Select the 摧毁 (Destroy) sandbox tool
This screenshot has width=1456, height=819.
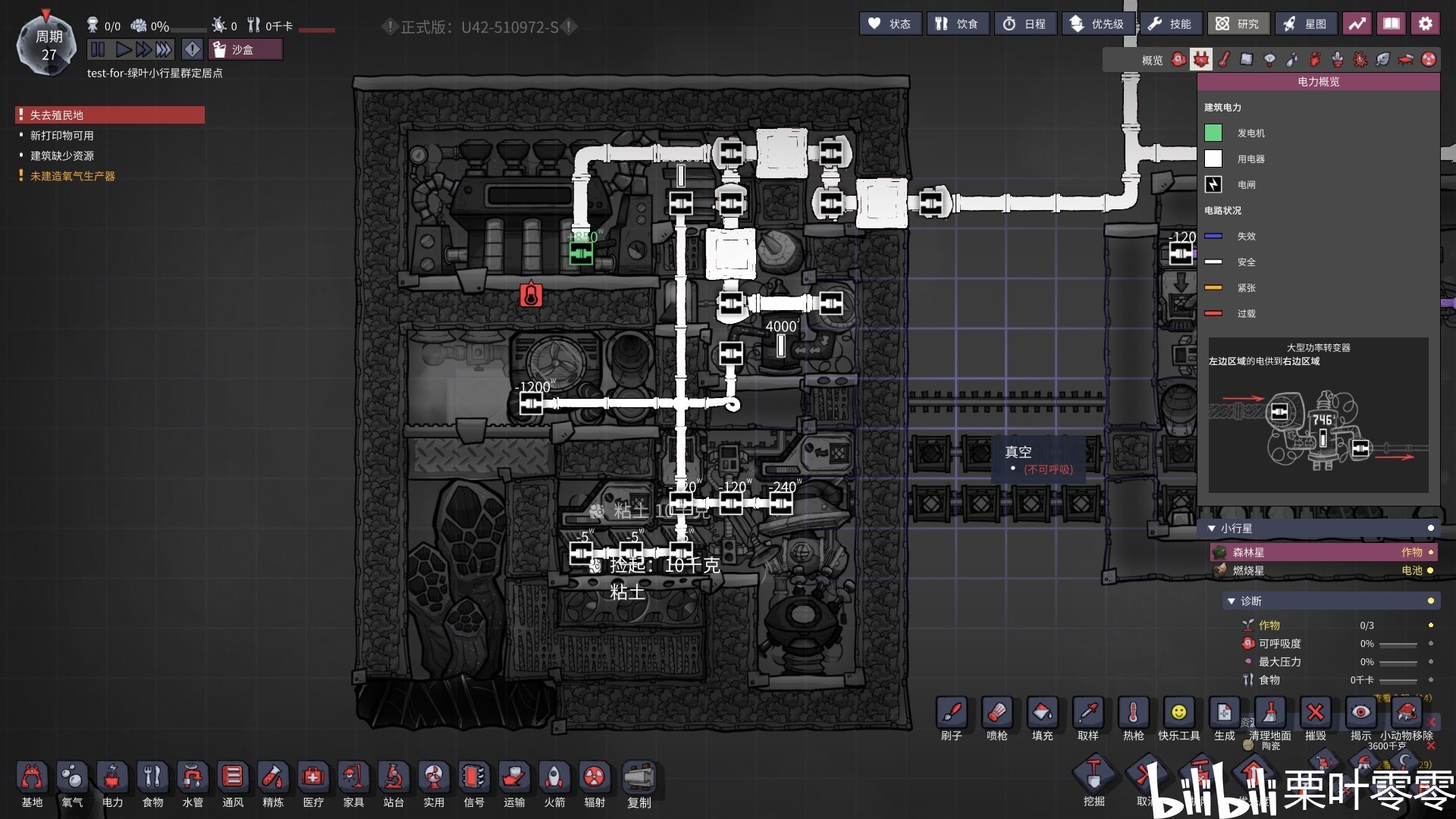click(x=1316, y=719)
